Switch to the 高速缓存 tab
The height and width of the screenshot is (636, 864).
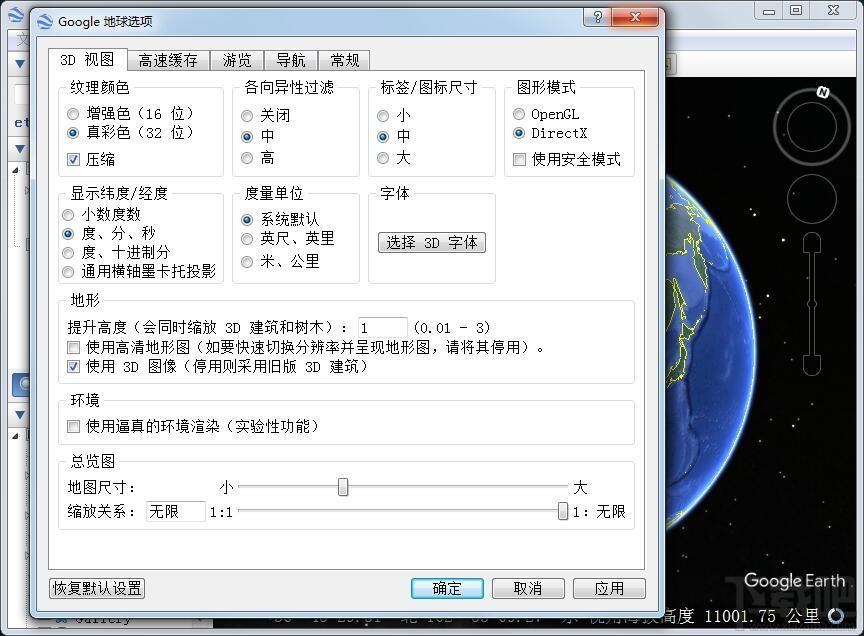pyautogui.click(x=168, y=60)
